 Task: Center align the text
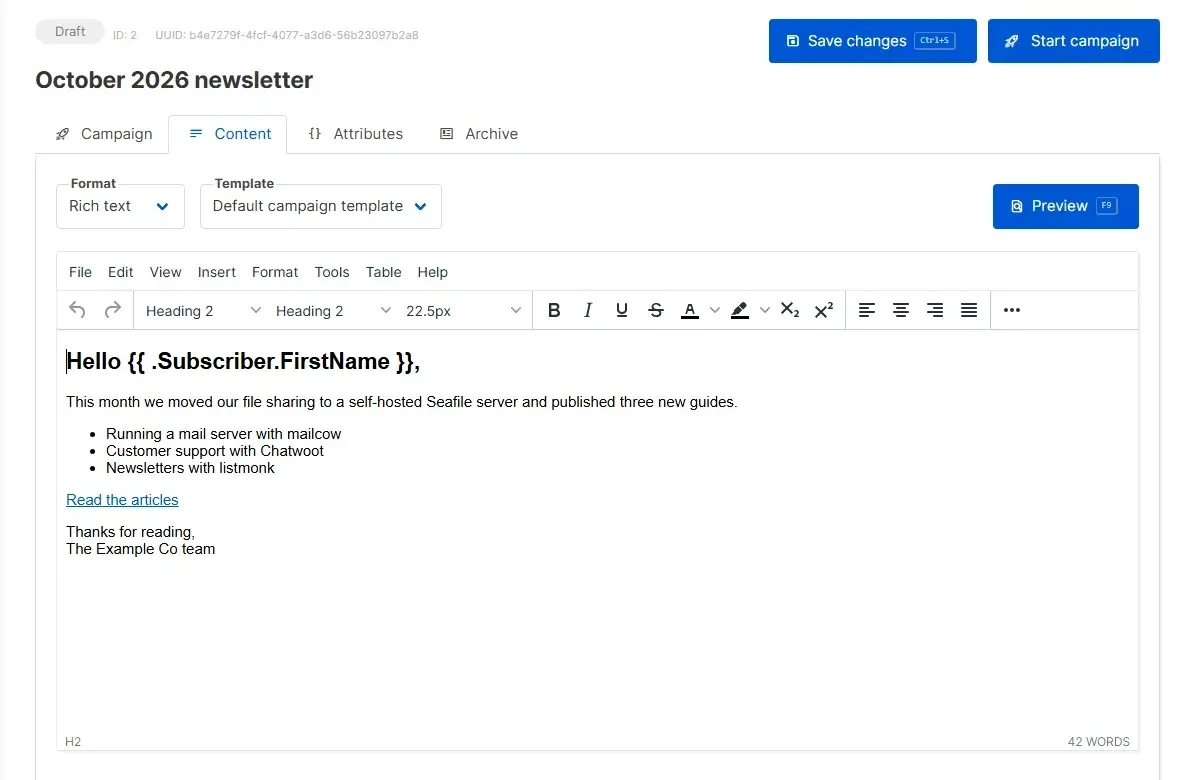[x=901, y=310]
